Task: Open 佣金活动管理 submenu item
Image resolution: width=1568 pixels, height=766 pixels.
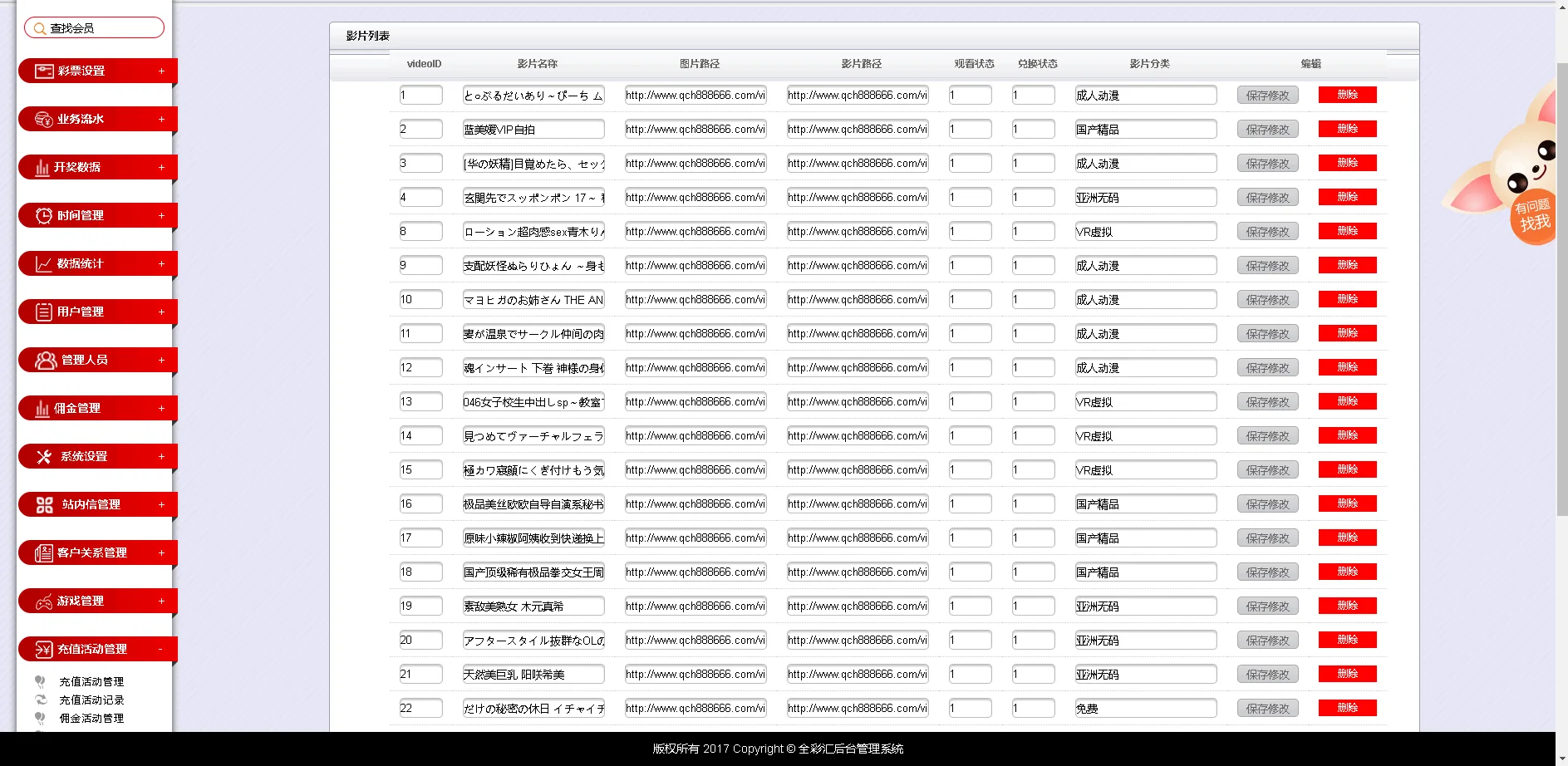Action: tap(91, 719)
